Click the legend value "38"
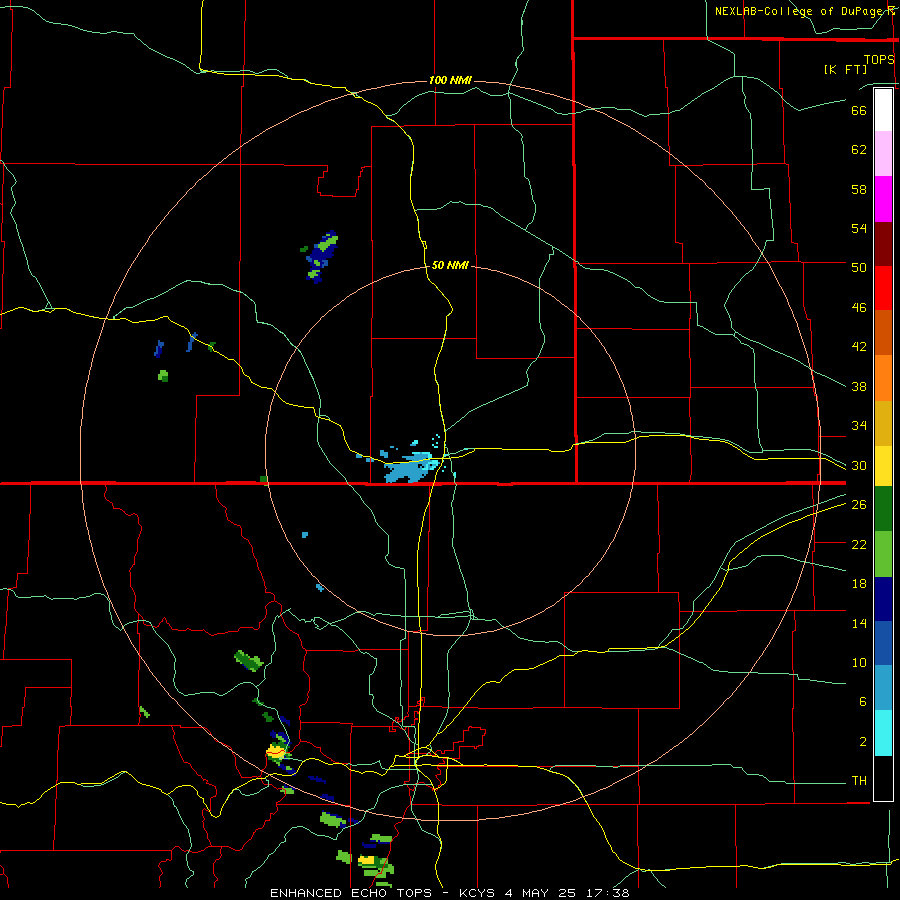The height and width of the screenshot is (900, 900). click(859, 386)
